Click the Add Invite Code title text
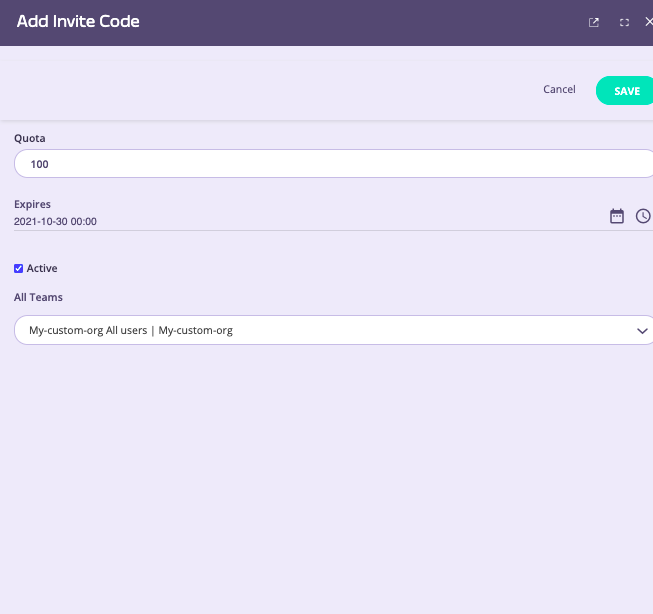Screen dimensions: 653x614 tap(78, 22)
